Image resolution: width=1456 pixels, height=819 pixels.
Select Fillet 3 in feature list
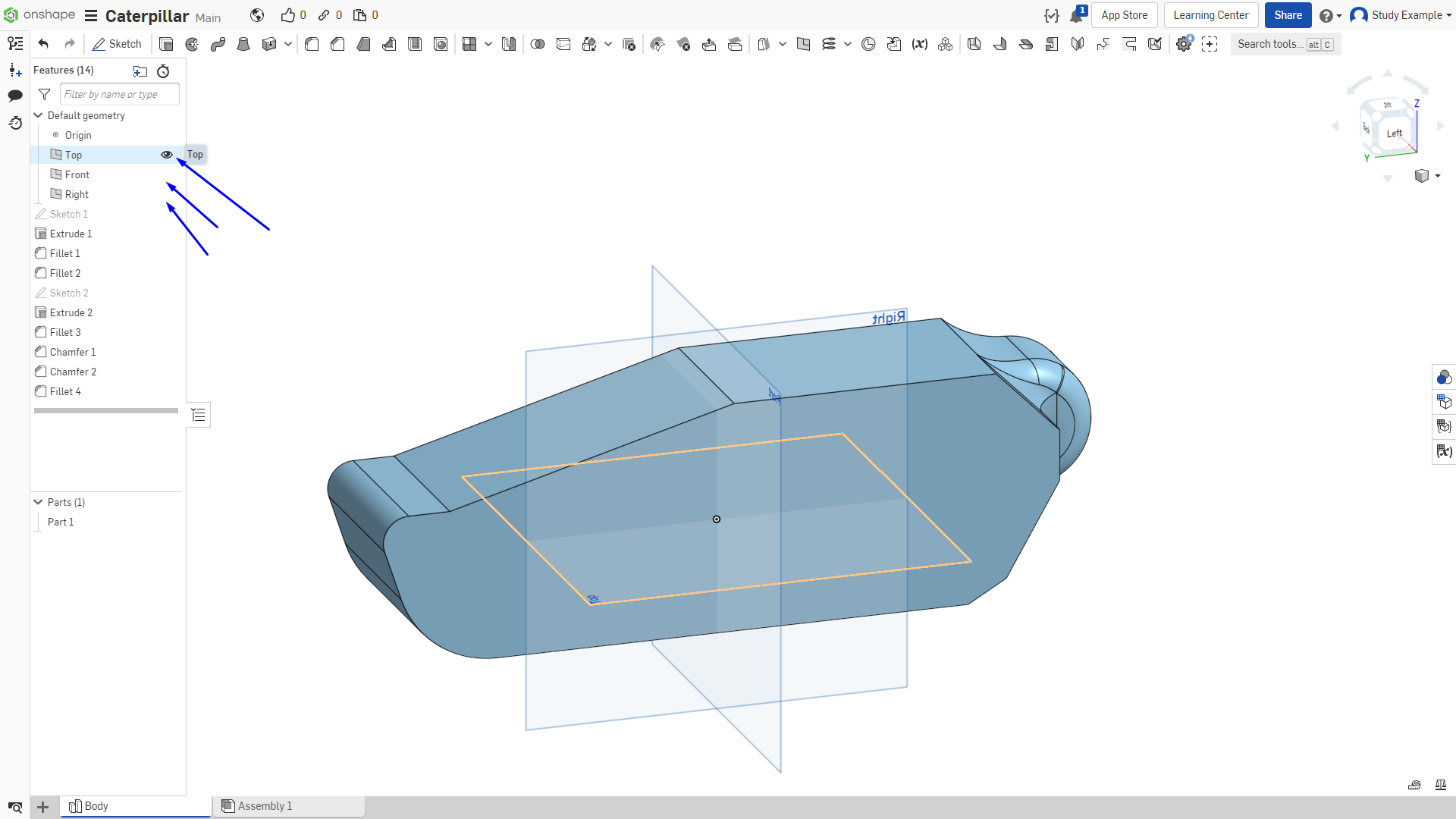point(65,332)
